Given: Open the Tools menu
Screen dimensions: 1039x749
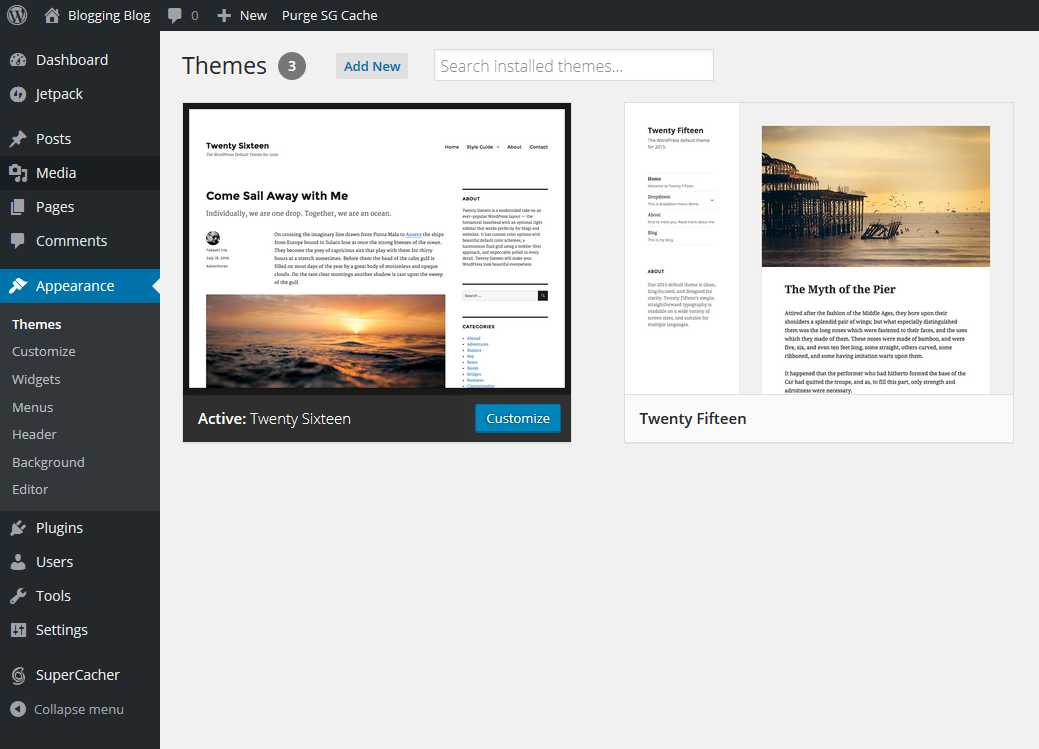Looking at the screenshot, I should 53,596.
